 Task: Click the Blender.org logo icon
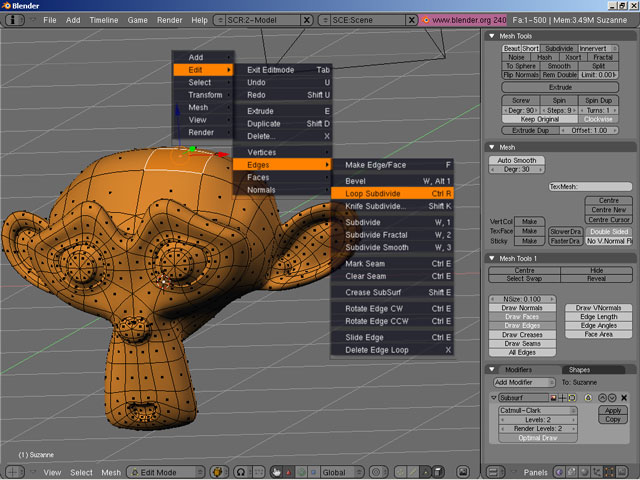pos(426,20)
